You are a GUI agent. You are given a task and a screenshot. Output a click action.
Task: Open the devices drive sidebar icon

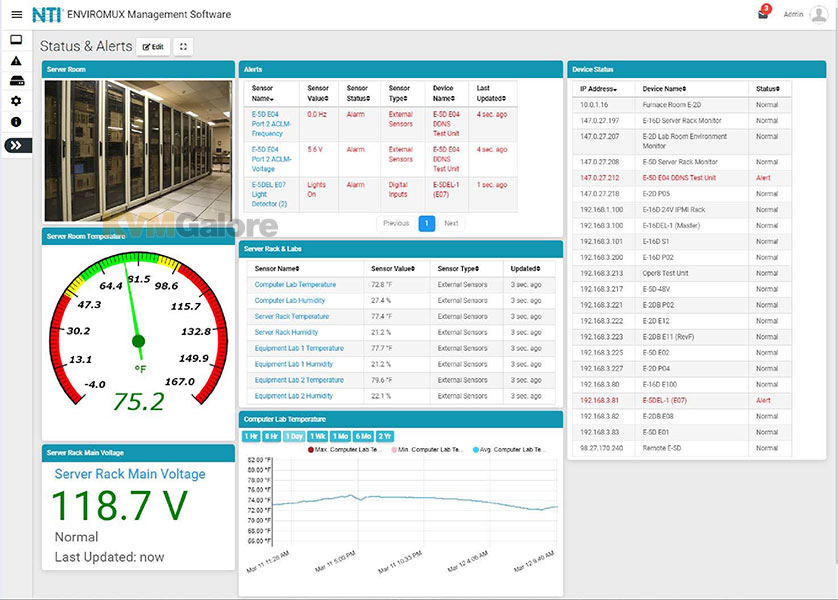pos(17,81)
